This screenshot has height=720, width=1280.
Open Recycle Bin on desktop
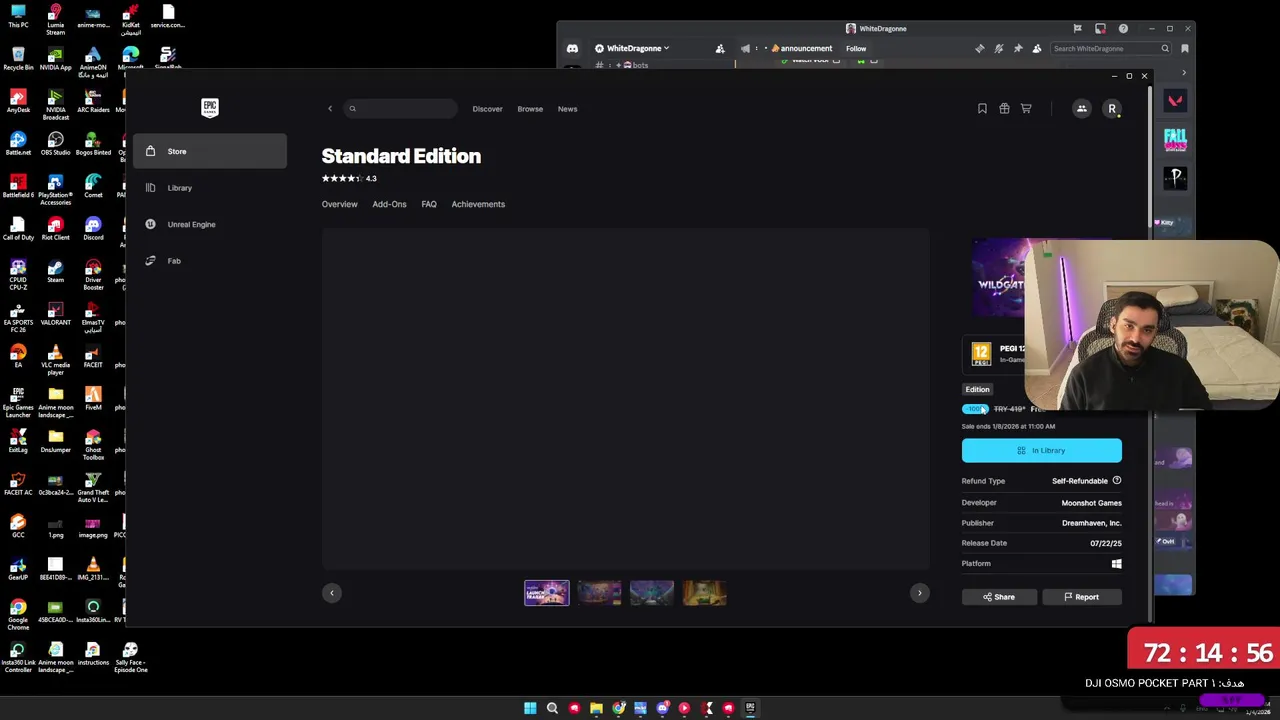click(x=18, y=59)
